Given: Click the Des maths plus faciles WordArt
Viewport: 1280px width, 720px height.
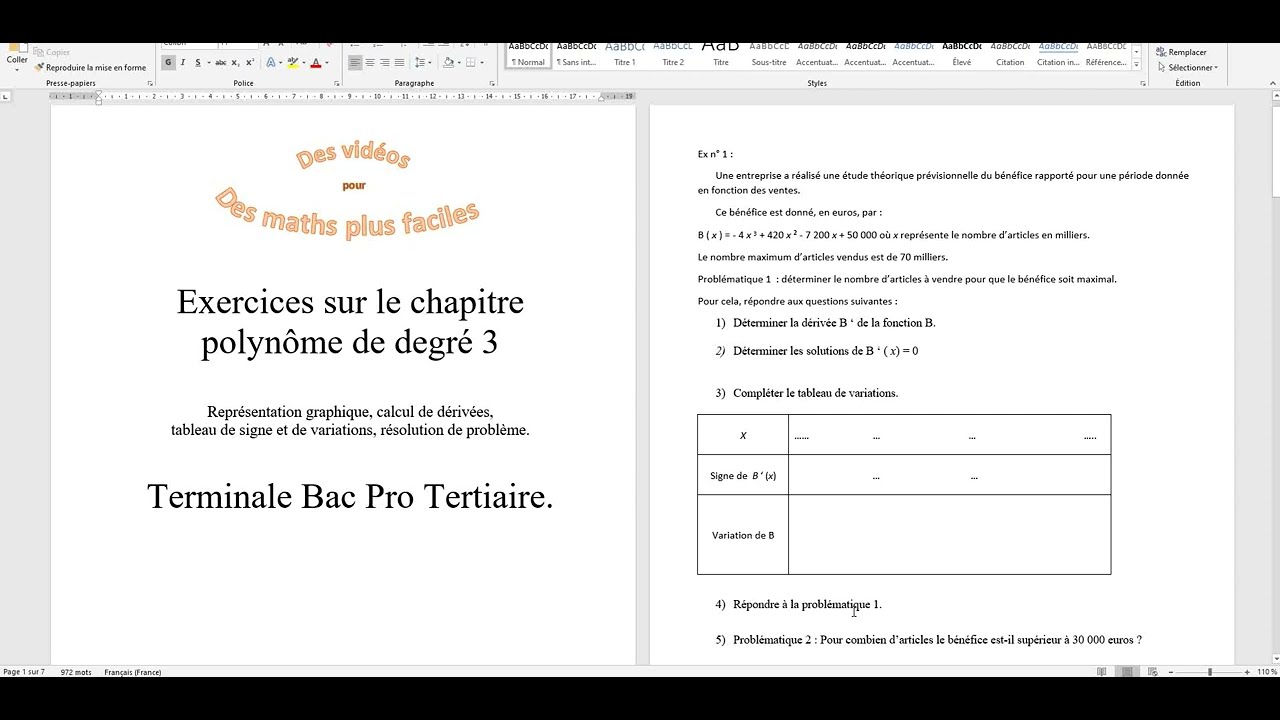Looking at the screenshot, I should [347, 213].
